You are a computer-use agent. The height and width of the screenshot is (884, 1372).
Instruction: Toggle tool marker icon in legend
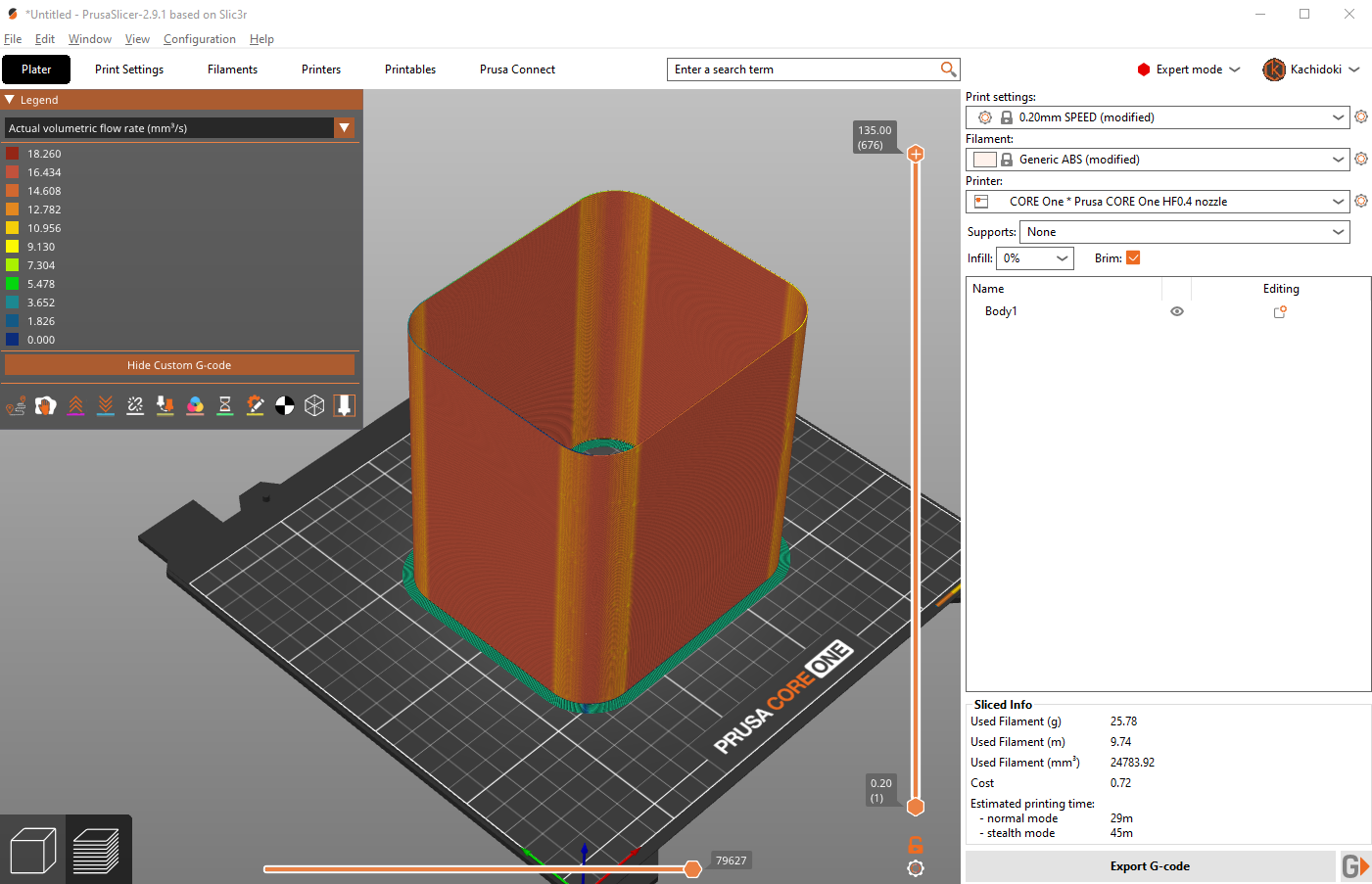pos(344,405)
